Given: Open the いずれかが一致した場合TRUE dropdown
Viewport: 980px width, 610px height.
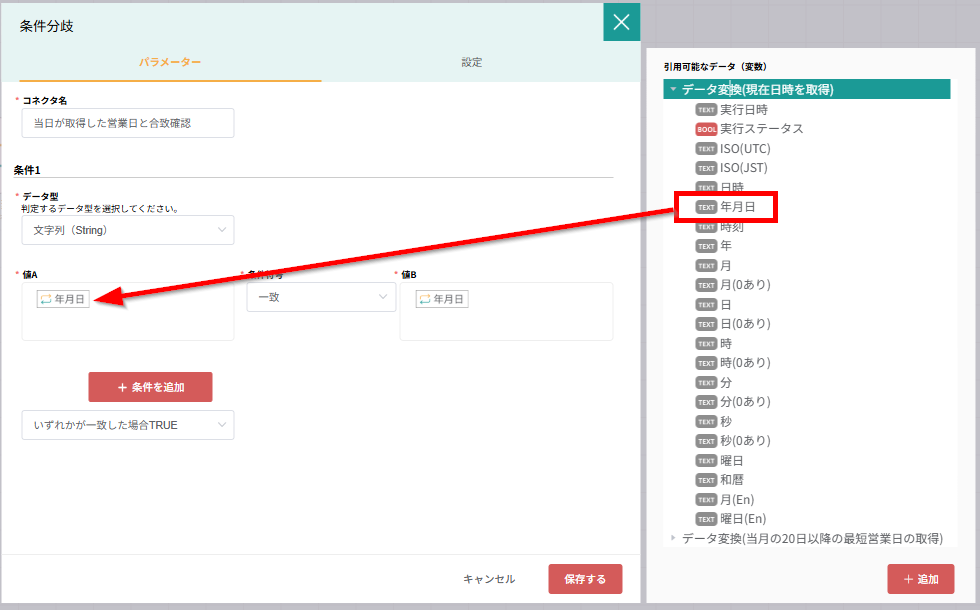Looking at the screenshot, I should [x=127, y=425].
